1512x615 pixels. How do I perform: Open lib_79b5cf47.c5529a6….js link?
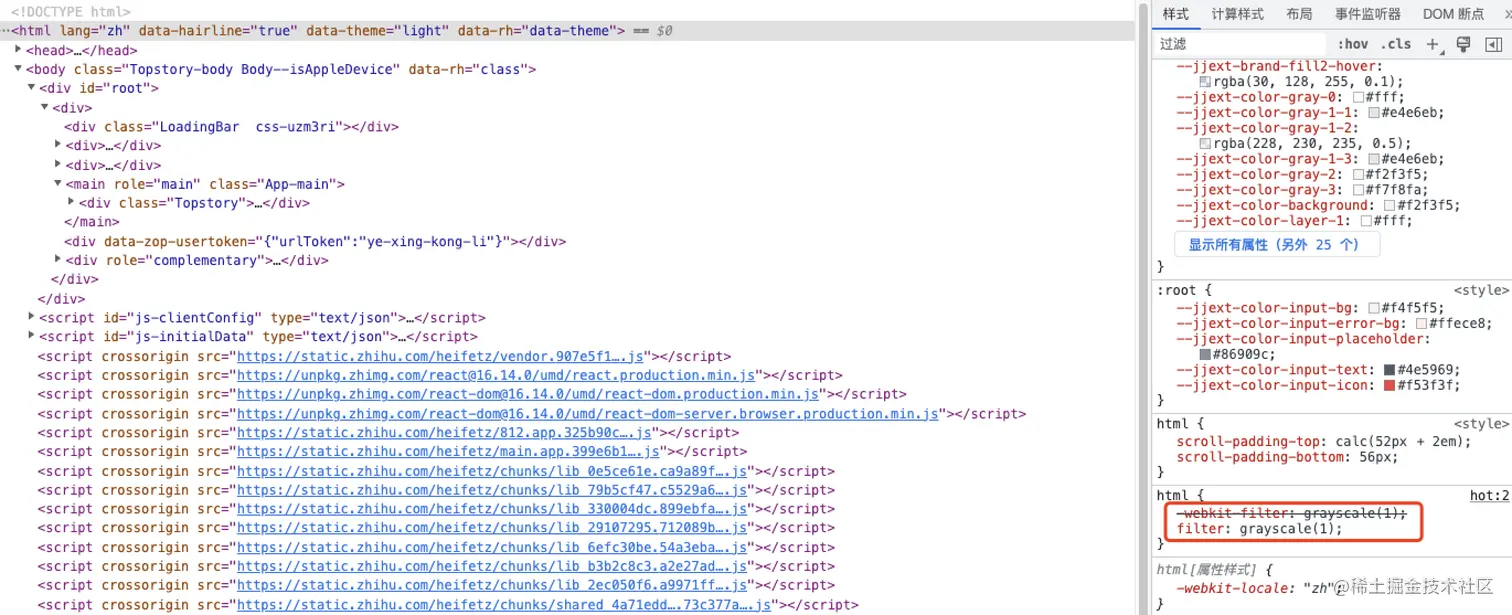[492, 490]
